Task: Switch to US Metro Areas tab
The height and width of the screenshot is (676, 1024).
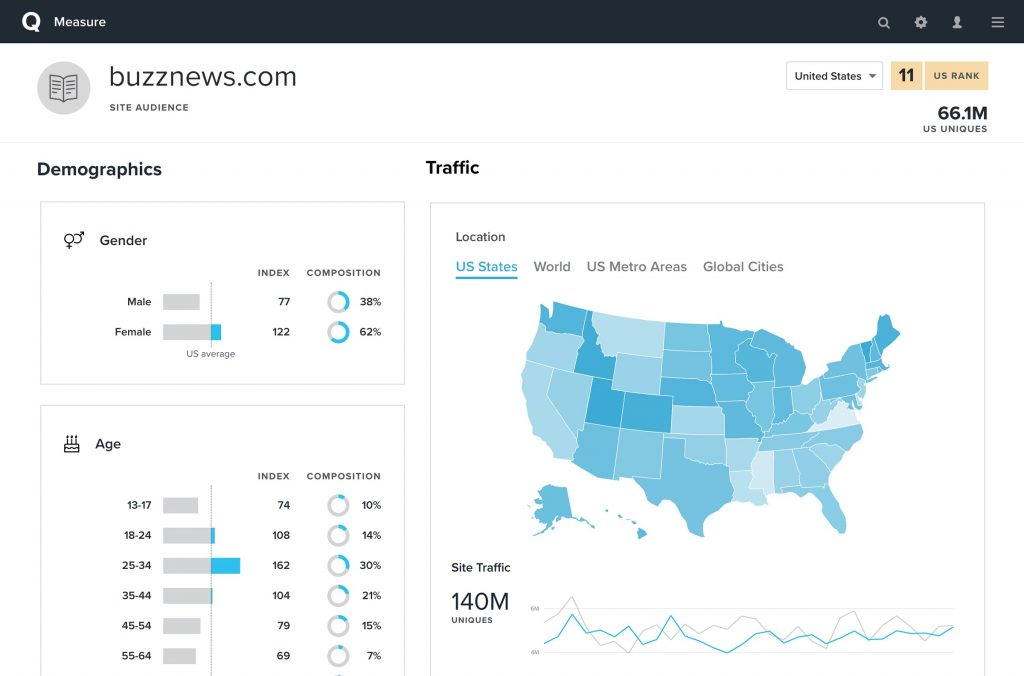Action: 637,266
